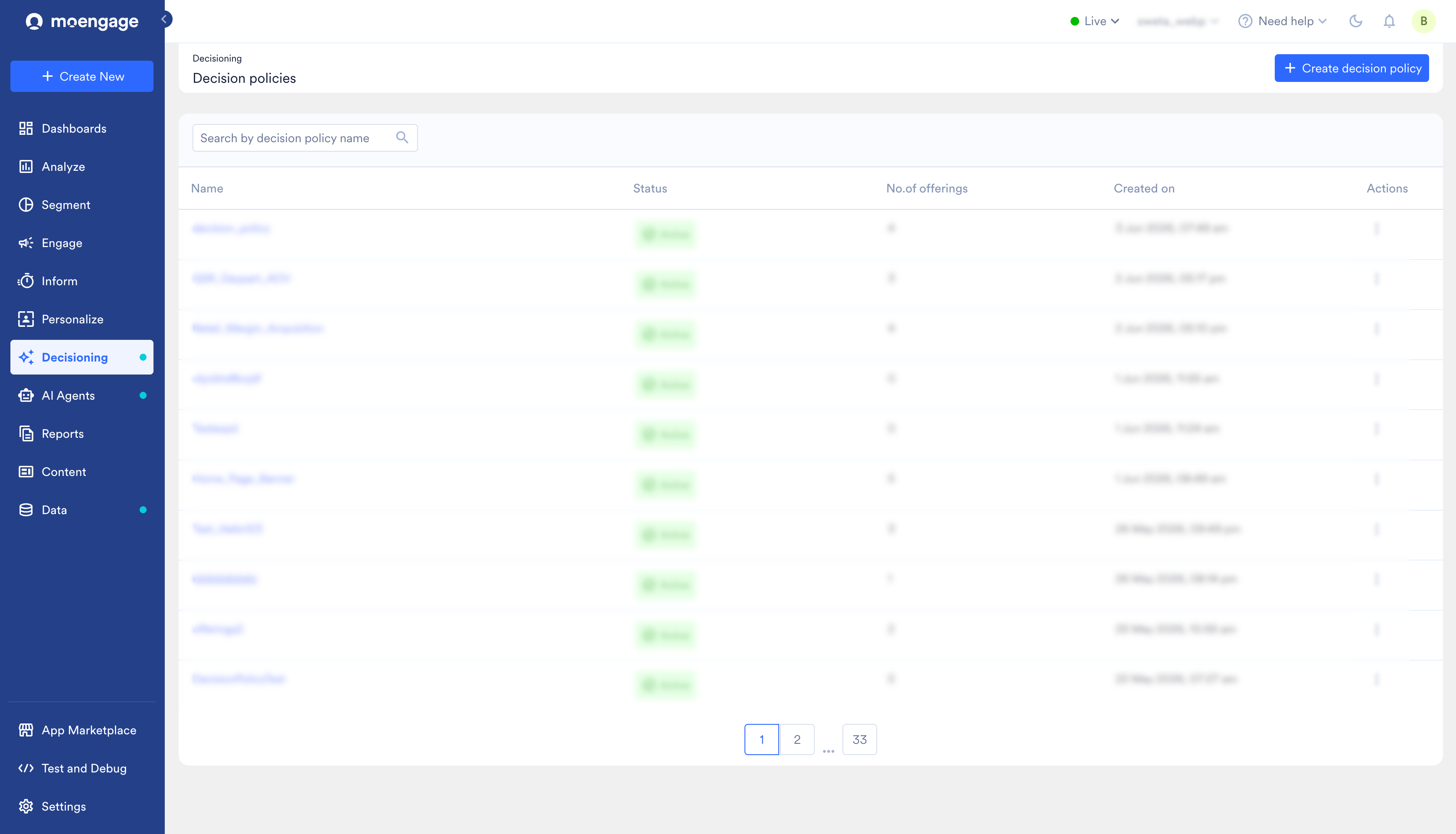Collapse the sidebar with the chevron
1456x834 pixels.
click(x=164, y=20)
